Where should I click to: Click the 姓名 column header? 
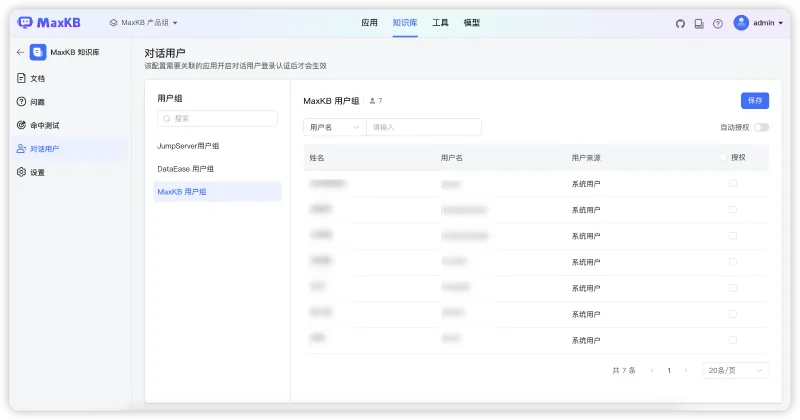317,158
